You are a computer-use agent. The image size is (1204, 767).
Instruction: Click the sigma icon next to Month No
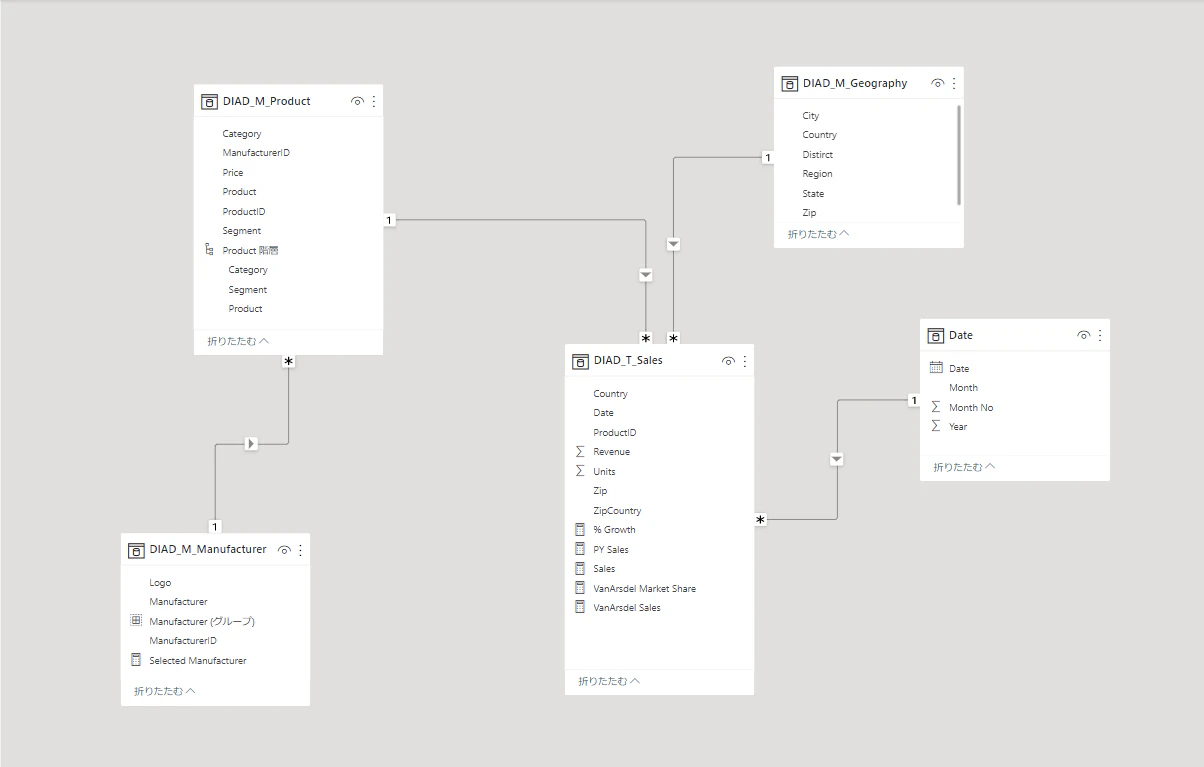936,407
